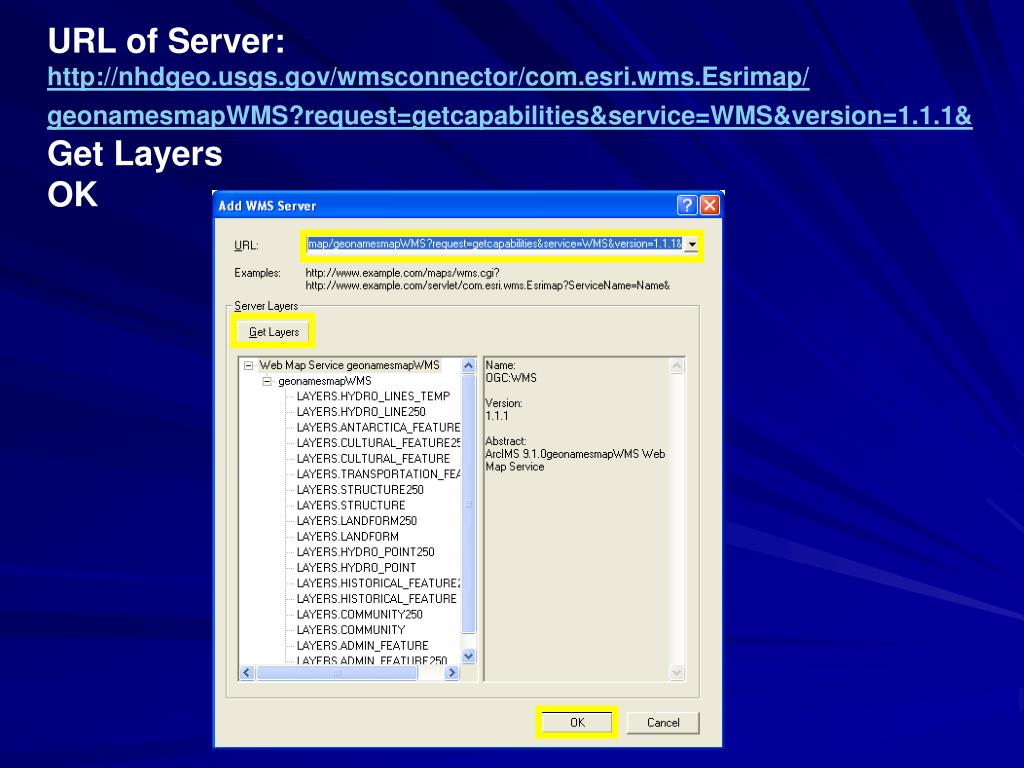Image resolution: width=1024 pixels, height=768 pixels.
Task: Click the OGC:WMS name value
Action: [511, 378]
